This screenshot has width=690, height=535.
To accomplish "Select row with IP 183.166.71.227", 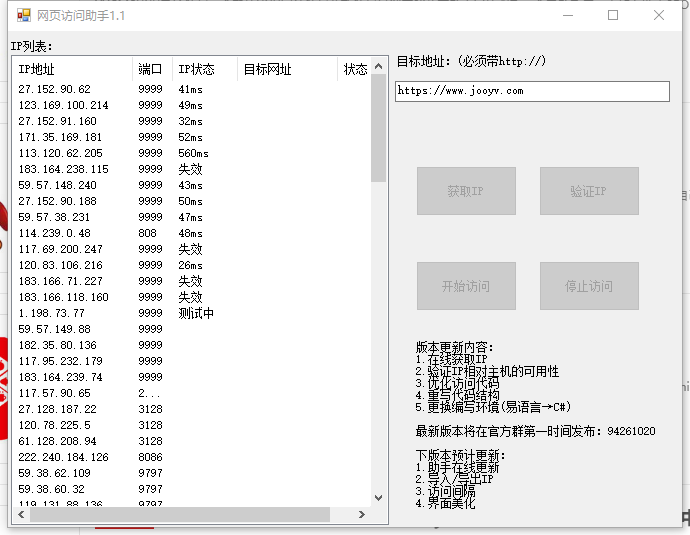I will click(x=192, y=281).
